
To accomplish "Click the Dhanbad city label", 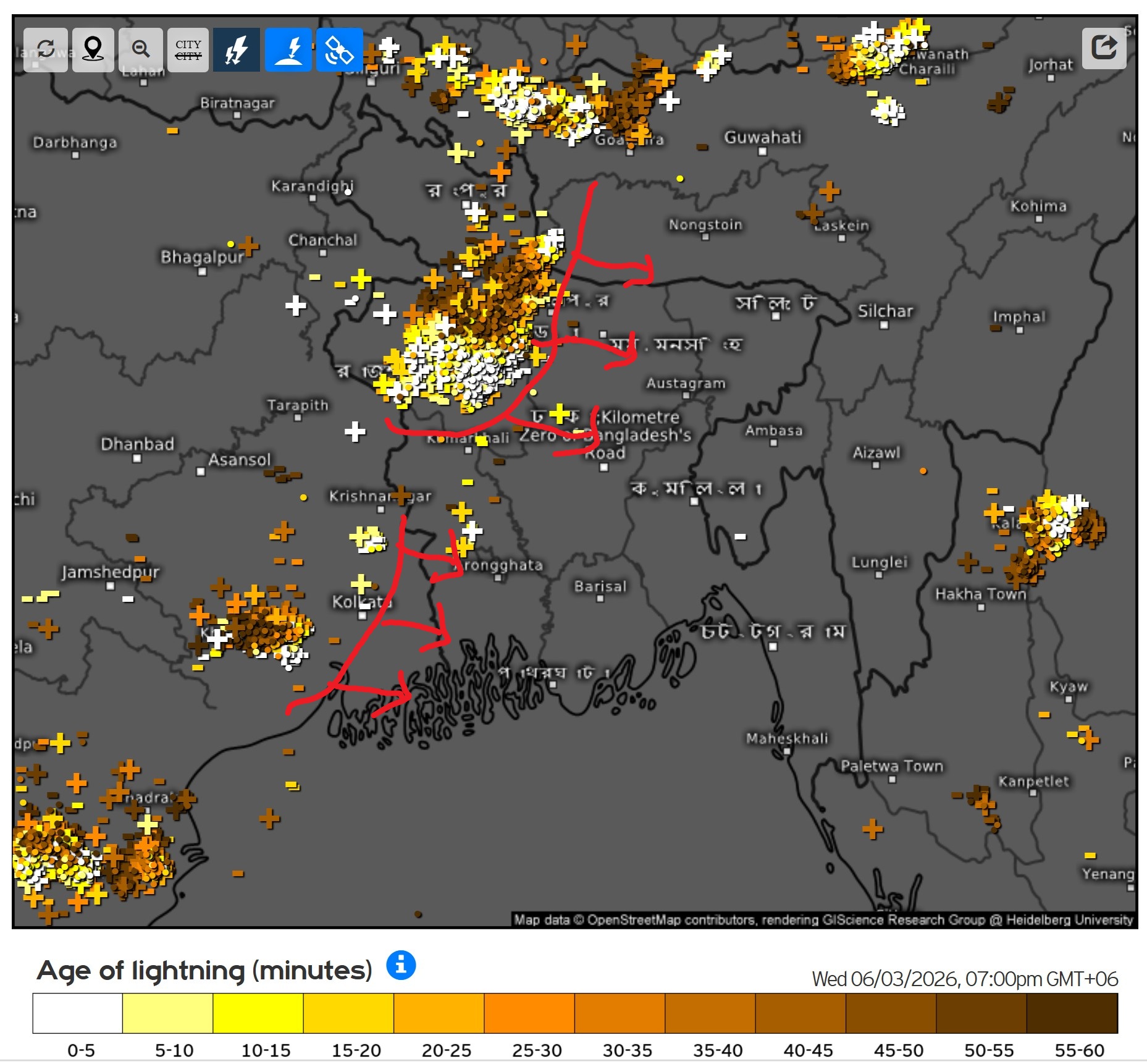I will coord(138,444).
